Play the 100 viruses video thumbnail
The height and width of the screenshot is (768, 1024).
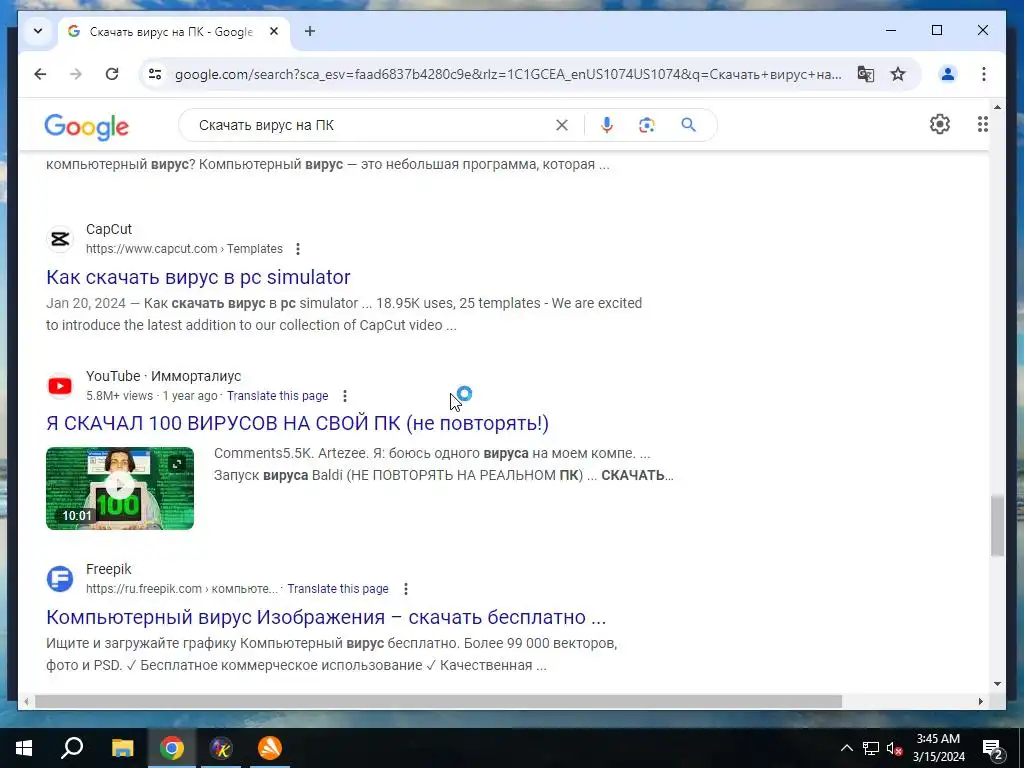pyautogui.click(x=120, y=488)
